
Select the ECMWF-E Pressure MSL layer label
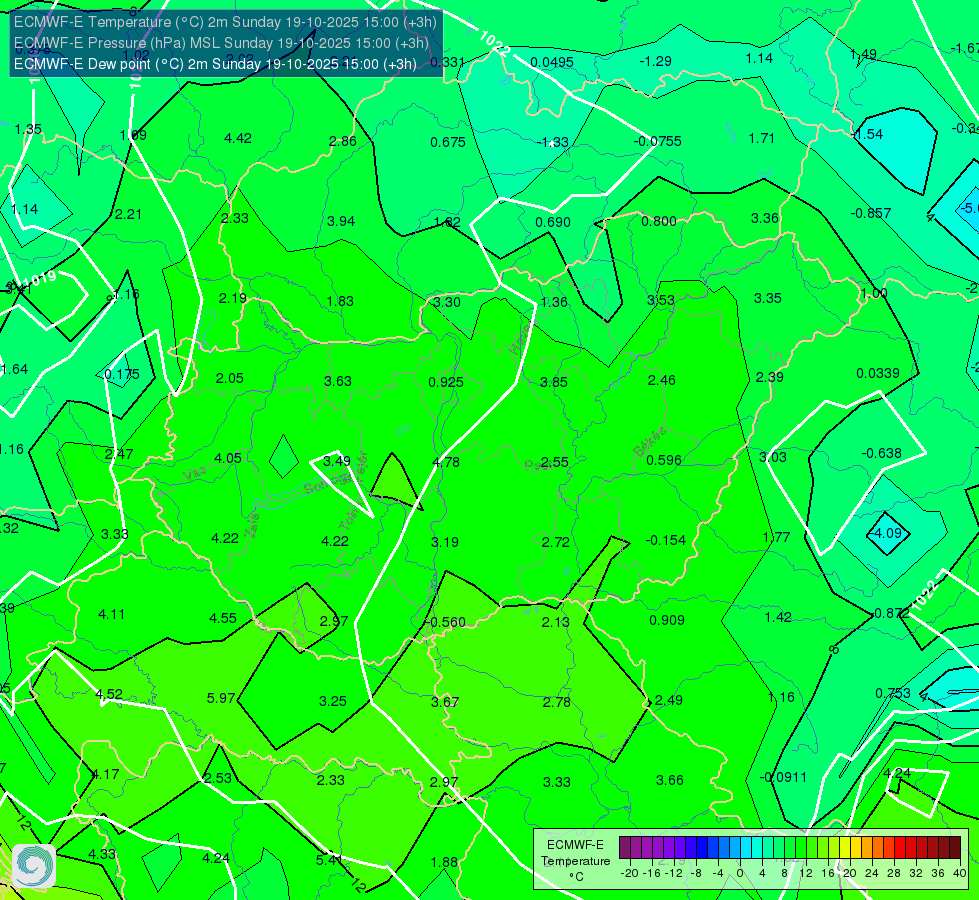click(x=221, y=43)
